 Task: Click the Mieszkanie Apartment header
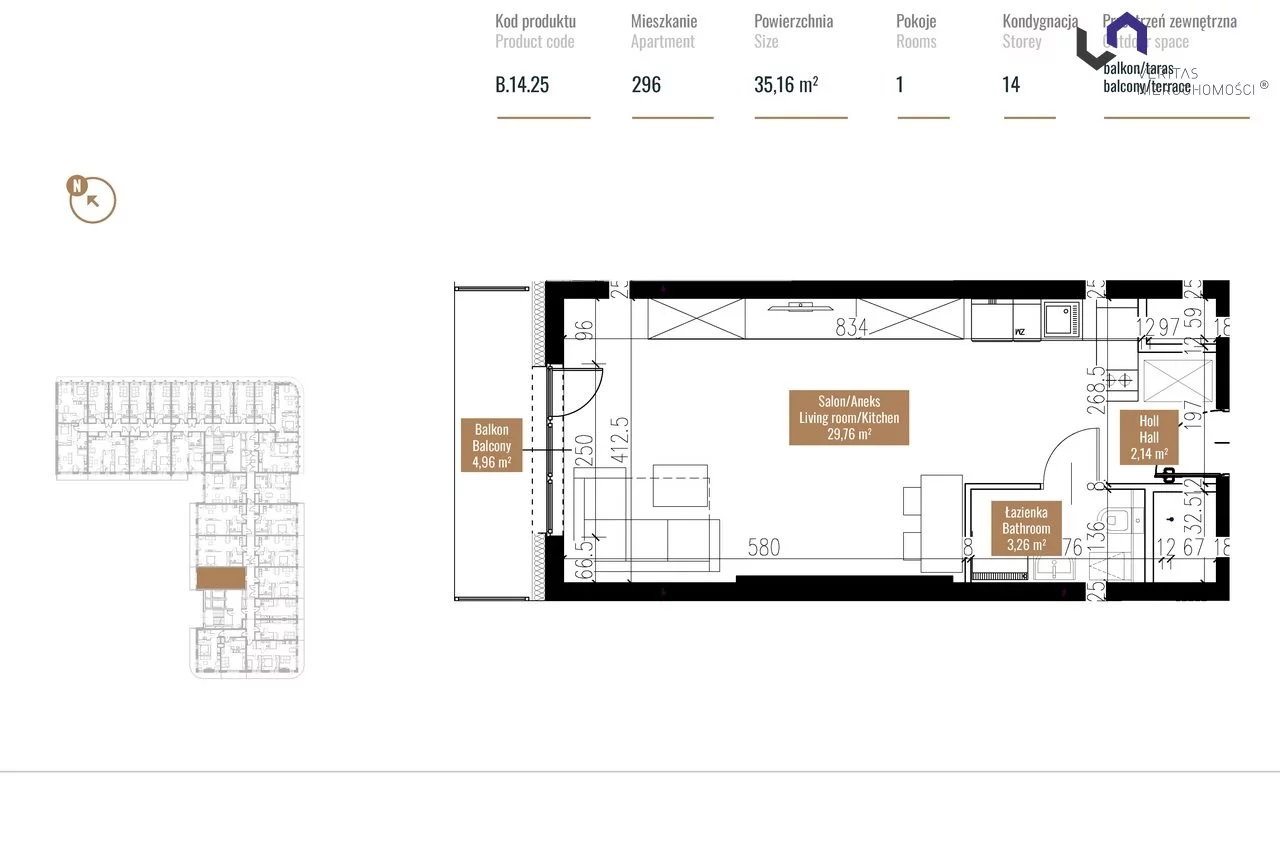coord(664,31)
